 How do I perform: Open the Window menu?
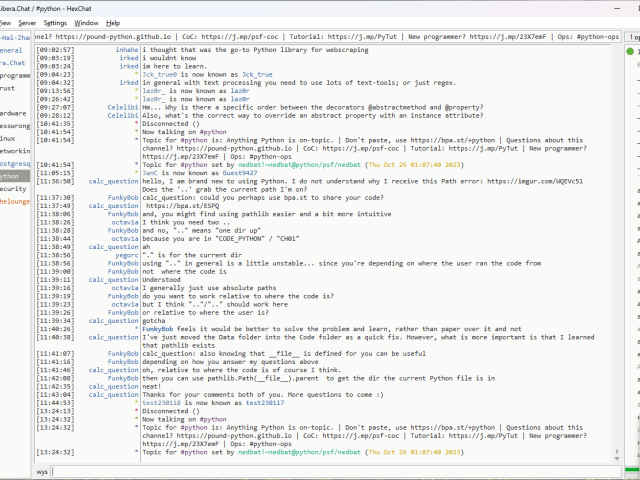tap(87, 22)
